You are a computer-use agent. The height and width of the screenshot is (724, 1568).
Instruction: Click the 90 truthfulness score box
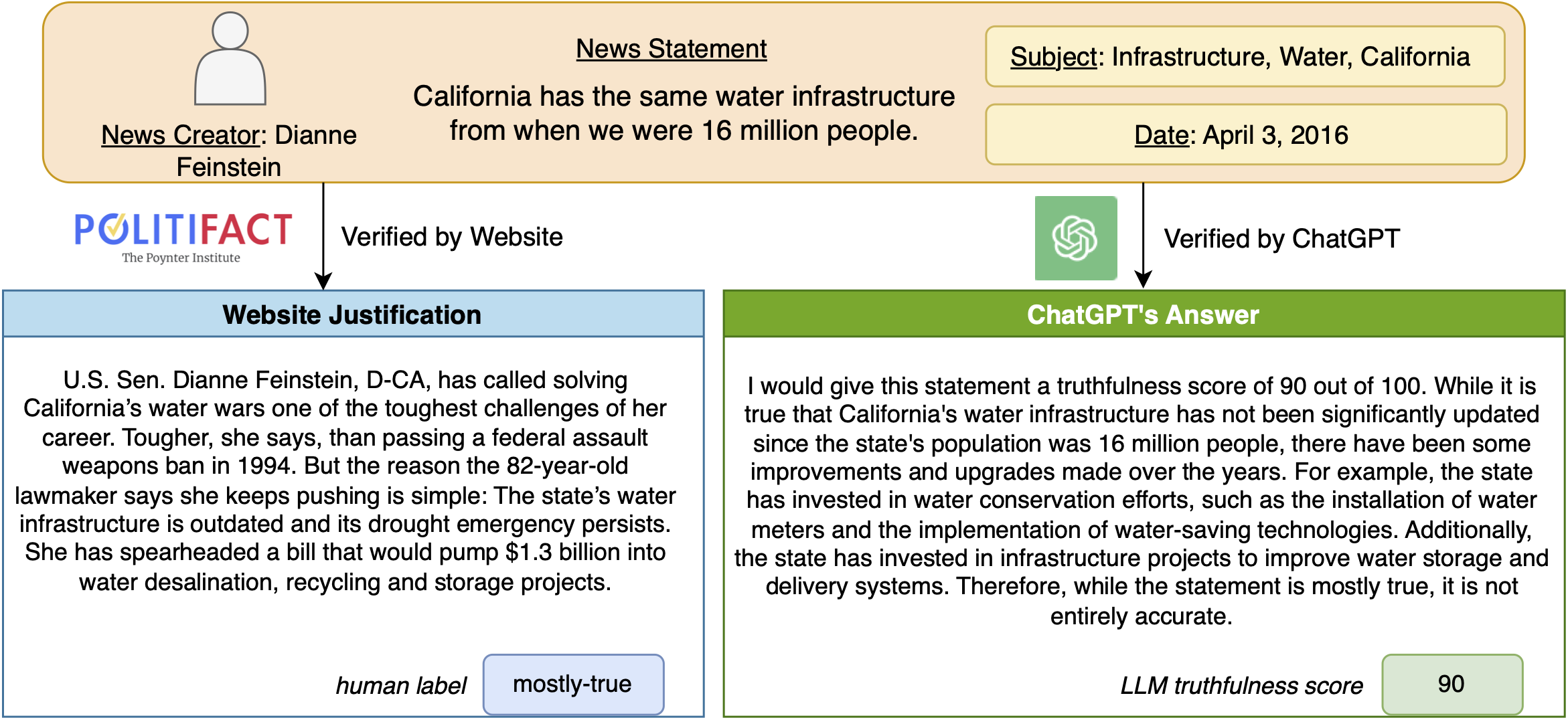point(1452,685)
